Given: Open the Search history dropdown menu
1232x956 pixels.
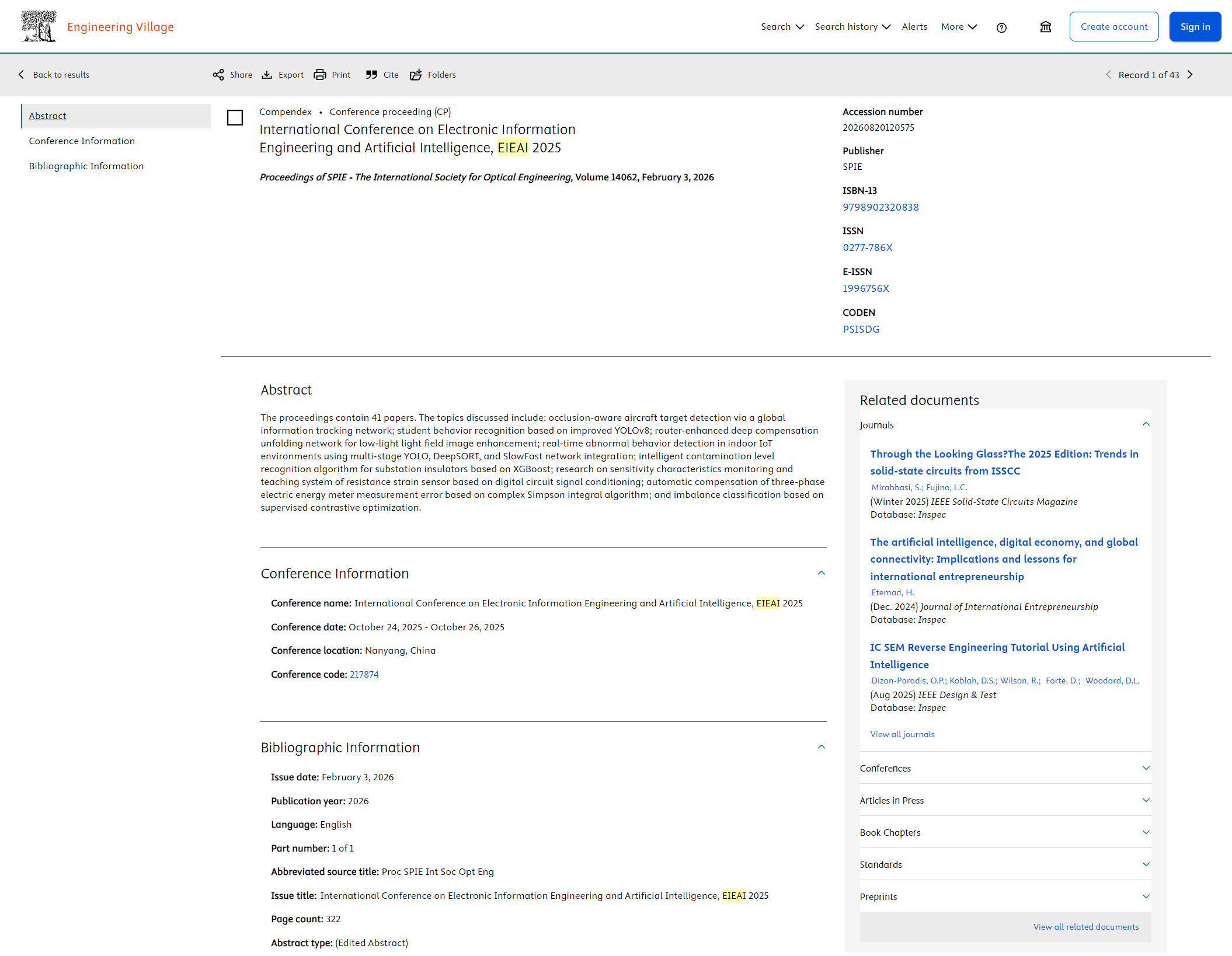Looking at the screenshot, I should click(852, 27).
